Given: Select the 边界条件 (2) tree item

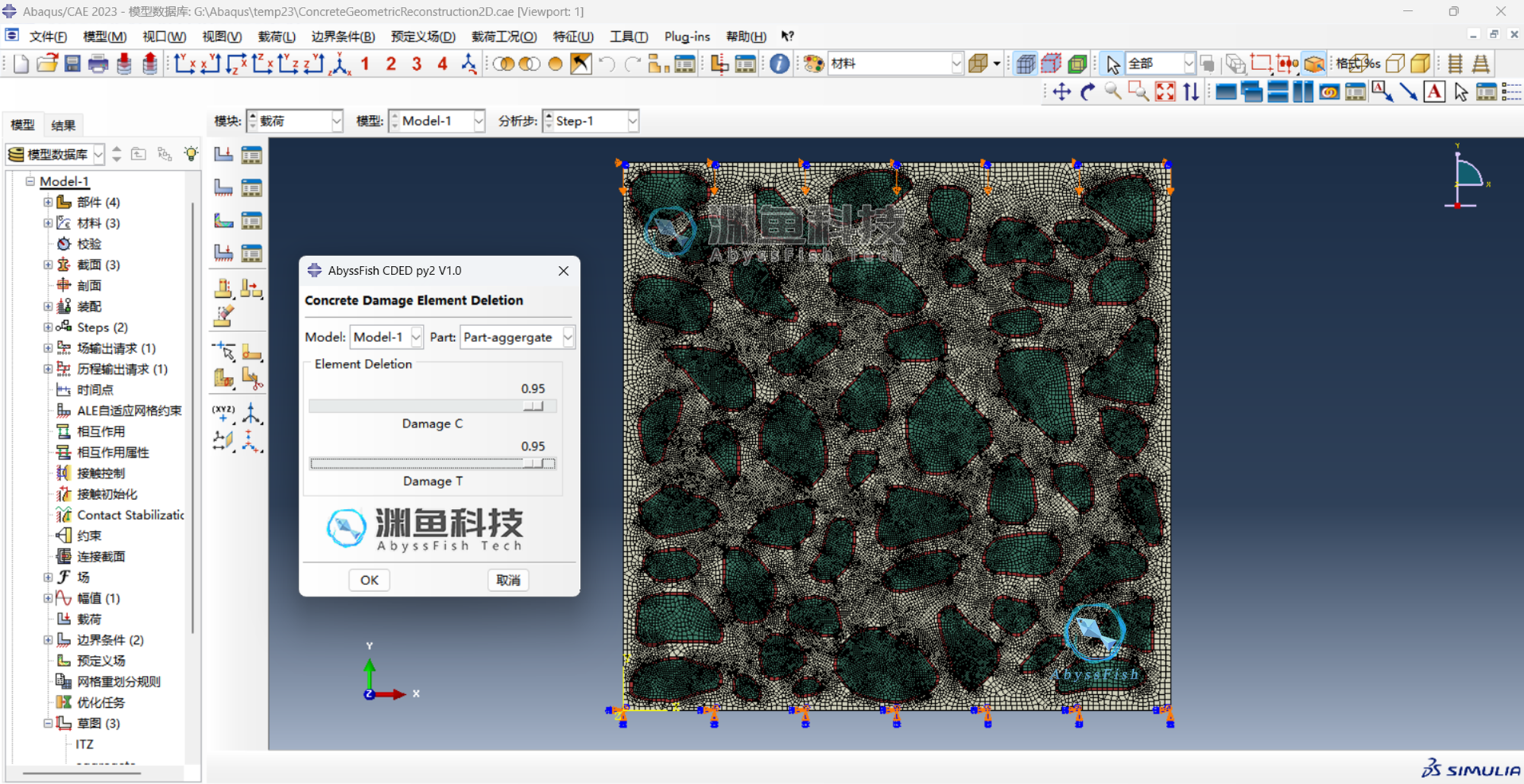Looking at the screenshot, I should pyautogui.click(x=110, y=640).
